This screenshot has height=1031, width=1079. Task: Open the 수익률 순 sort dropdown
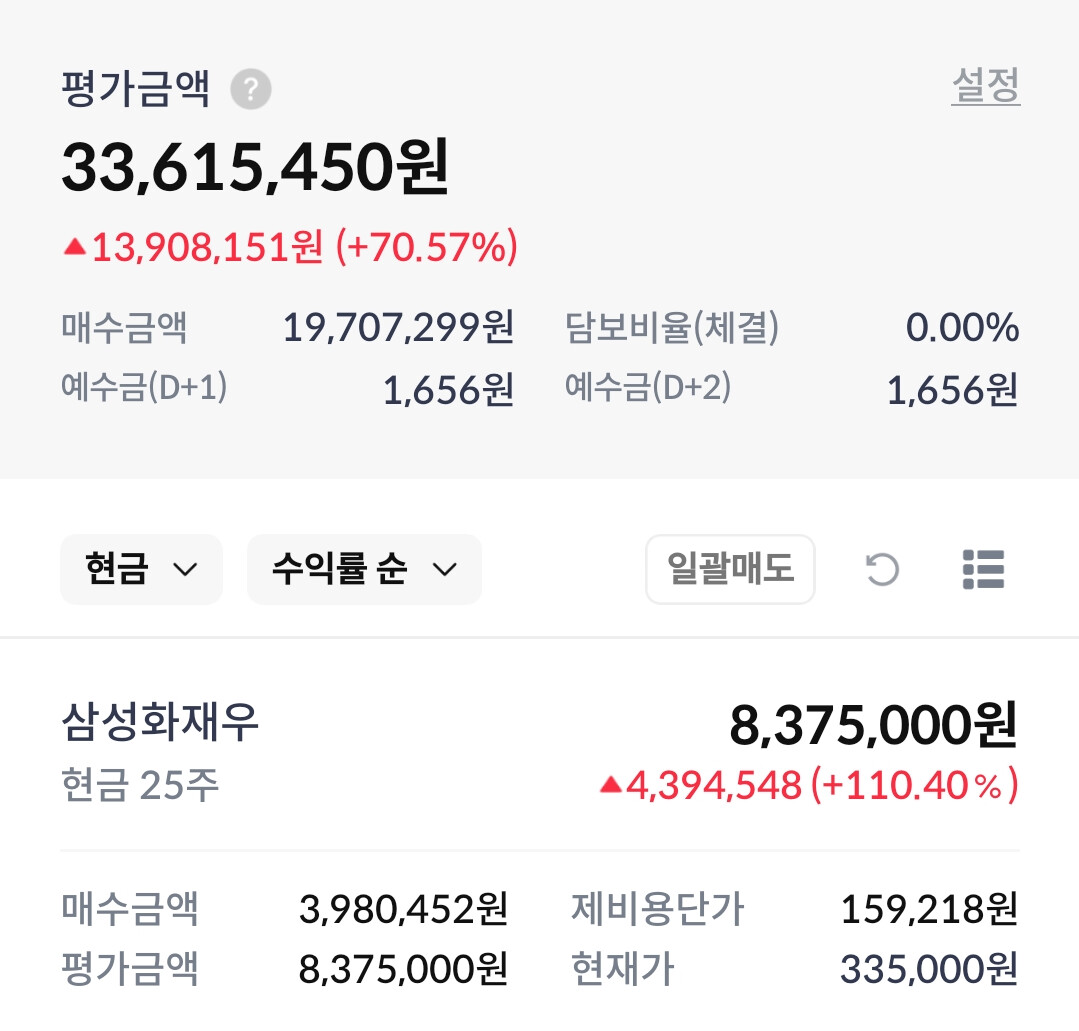[x=364, y=569]
